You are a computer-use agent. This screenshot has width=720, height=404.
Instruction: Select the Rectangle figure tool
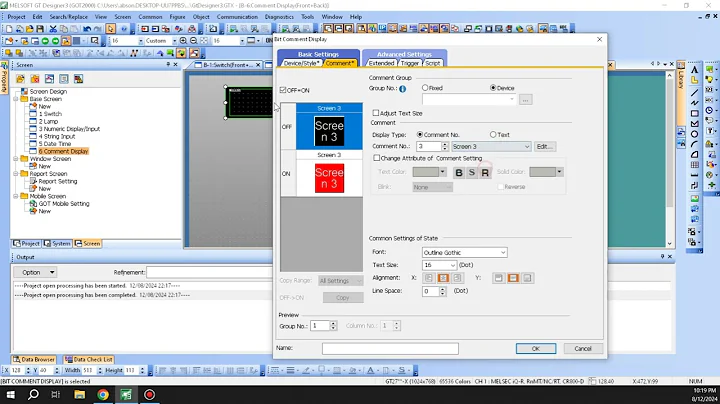pyautogui.click(x=694, y=113)
